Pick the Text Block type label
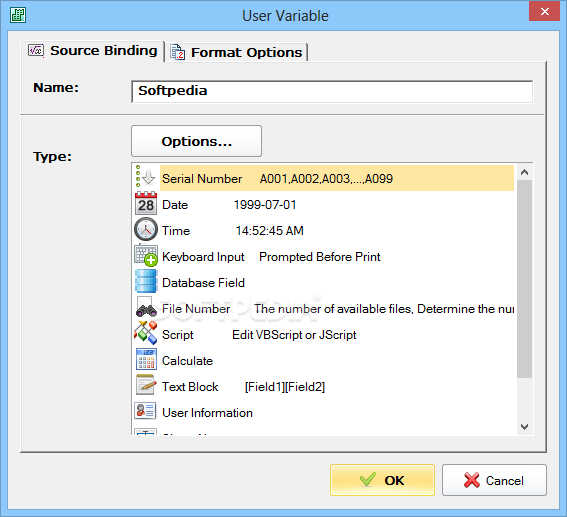Screen dimensions: 567x517 [190, 387]
